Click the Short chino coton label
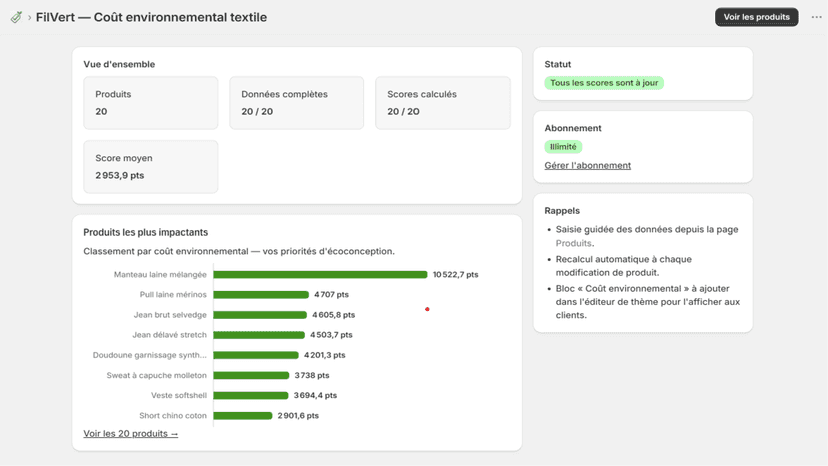This screenshot has width=828, height=466. tap(173, 416)
